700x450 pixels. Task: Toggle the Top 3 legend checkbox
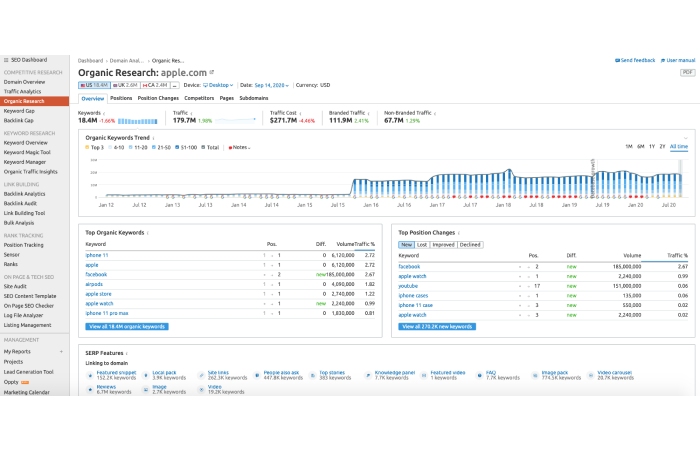pyautogui.click(x=87, y=147)
